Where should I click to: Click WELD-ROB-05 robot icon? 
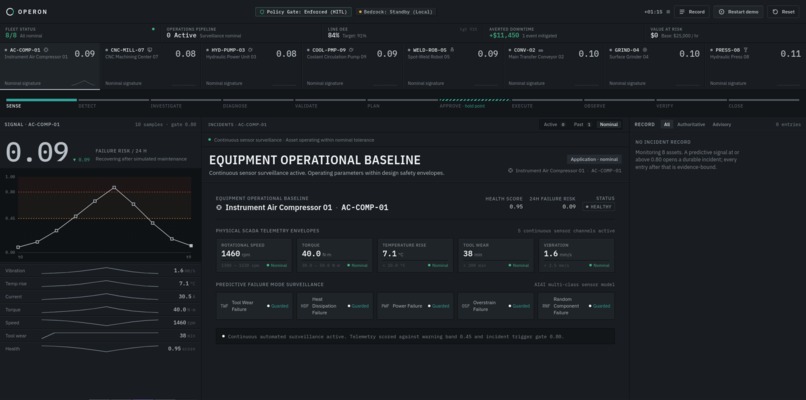click(452, 50)
